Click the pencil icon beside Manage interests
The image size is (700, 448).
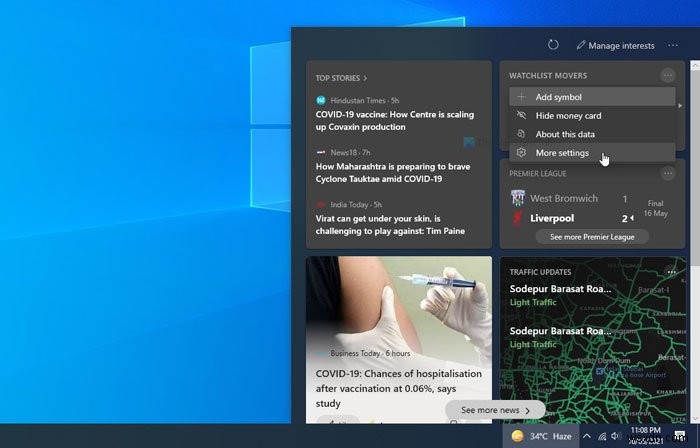tap(580, 45)
